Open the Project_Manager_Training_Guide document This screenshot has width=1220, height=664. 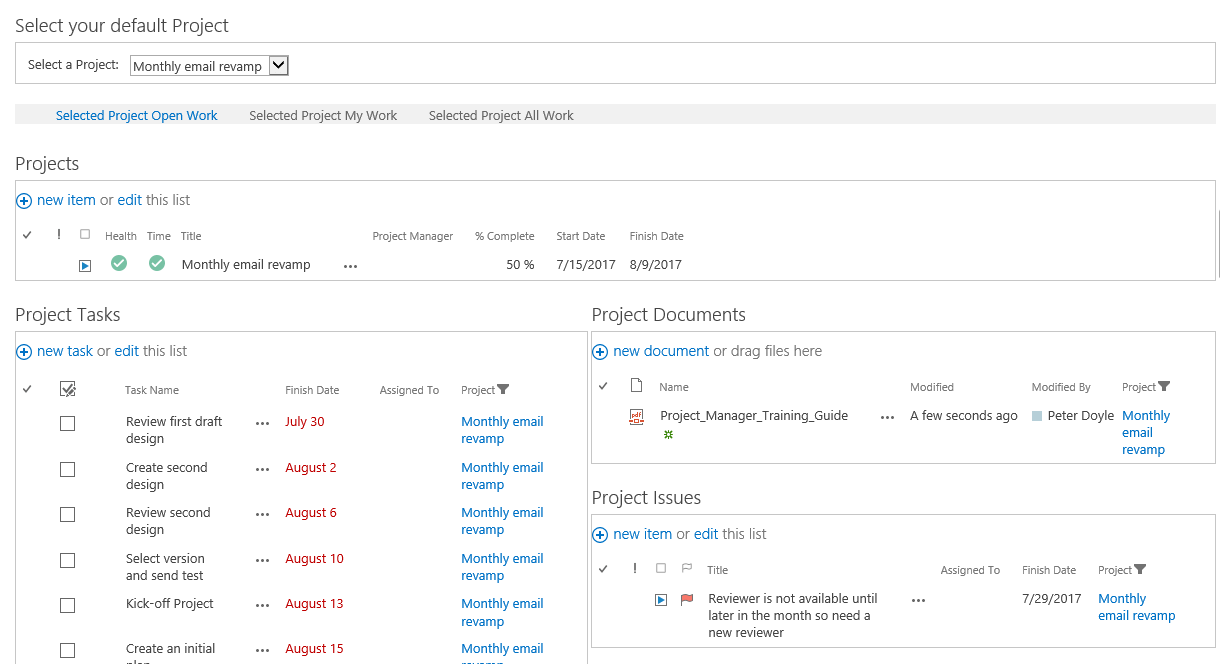point(754,416)
